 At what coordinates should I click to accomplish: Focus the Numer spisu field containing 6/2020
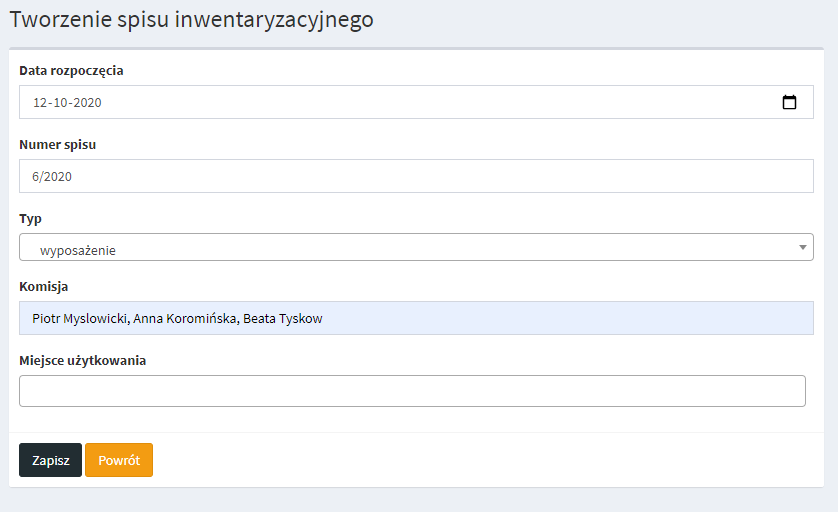[415, 176]
